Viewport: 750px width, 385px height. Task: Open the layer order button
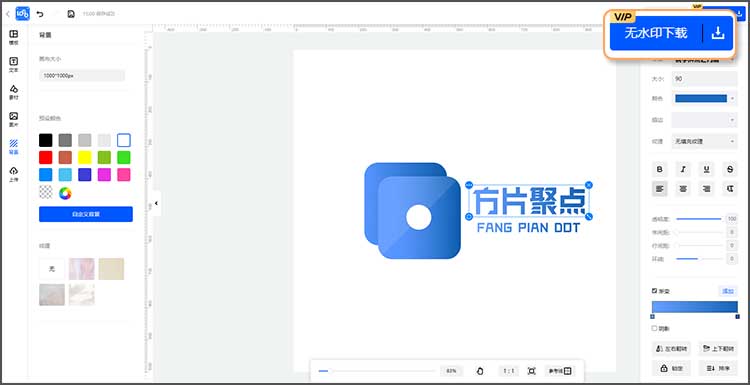point(717,368)
